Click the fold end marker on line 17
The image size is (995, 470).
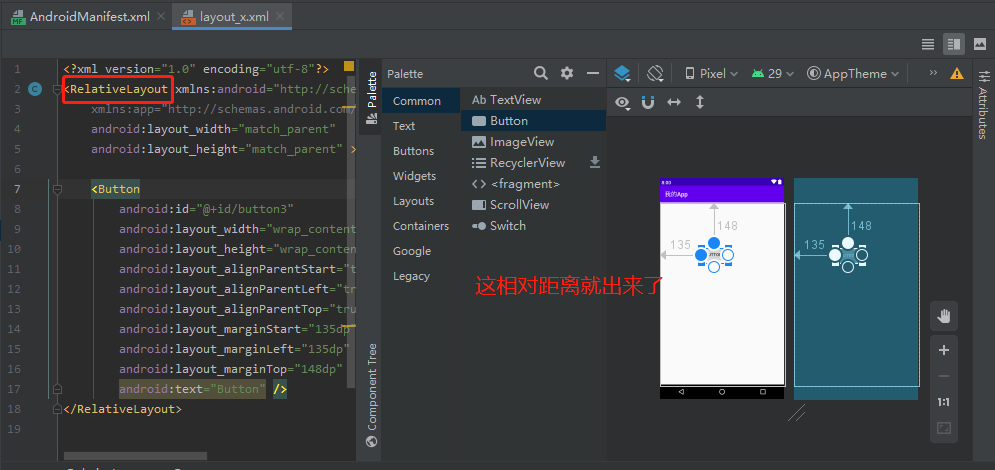[x=58, y=389]
